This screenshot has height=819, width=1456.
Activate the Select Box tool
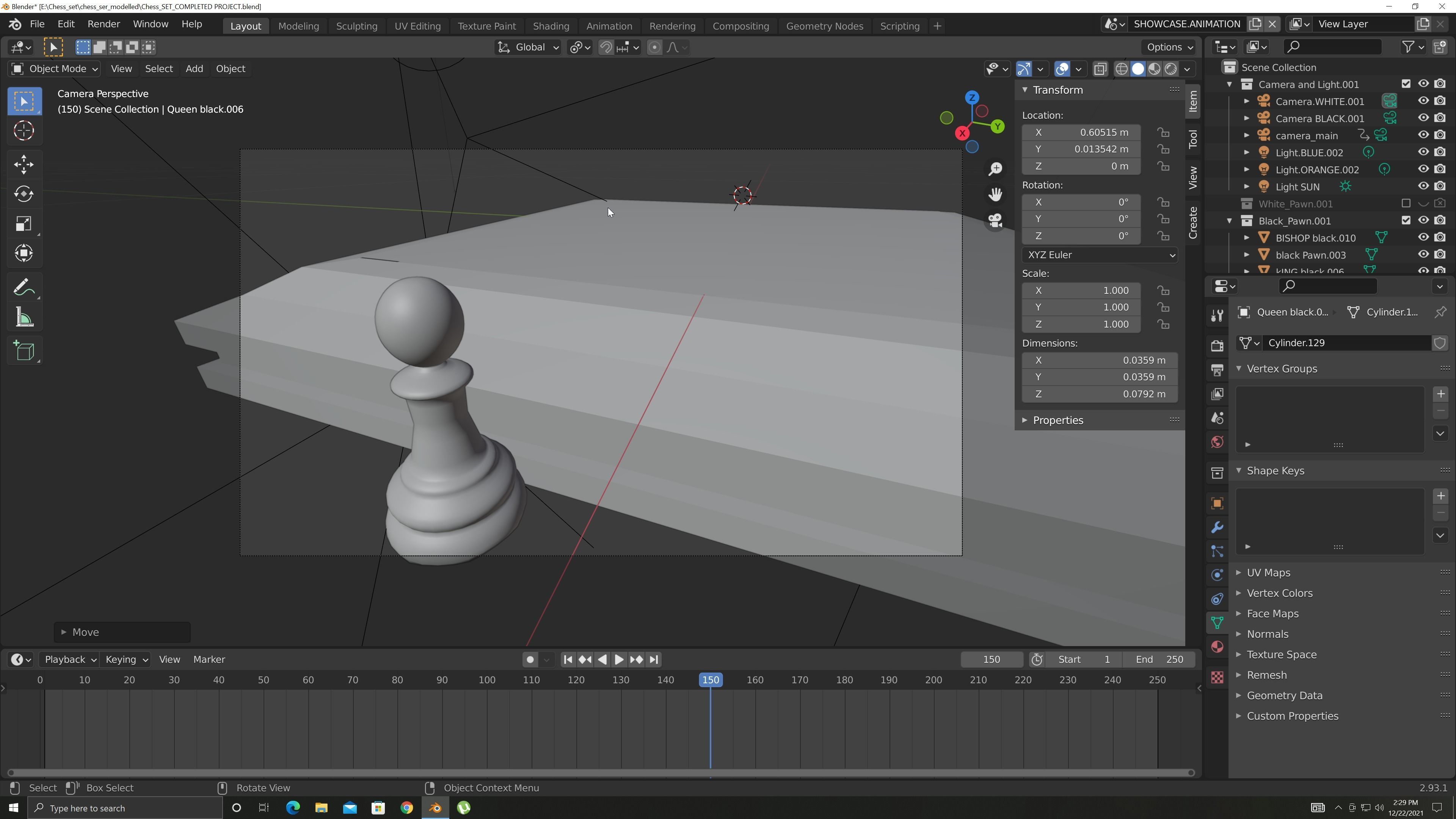click(24, 101)
